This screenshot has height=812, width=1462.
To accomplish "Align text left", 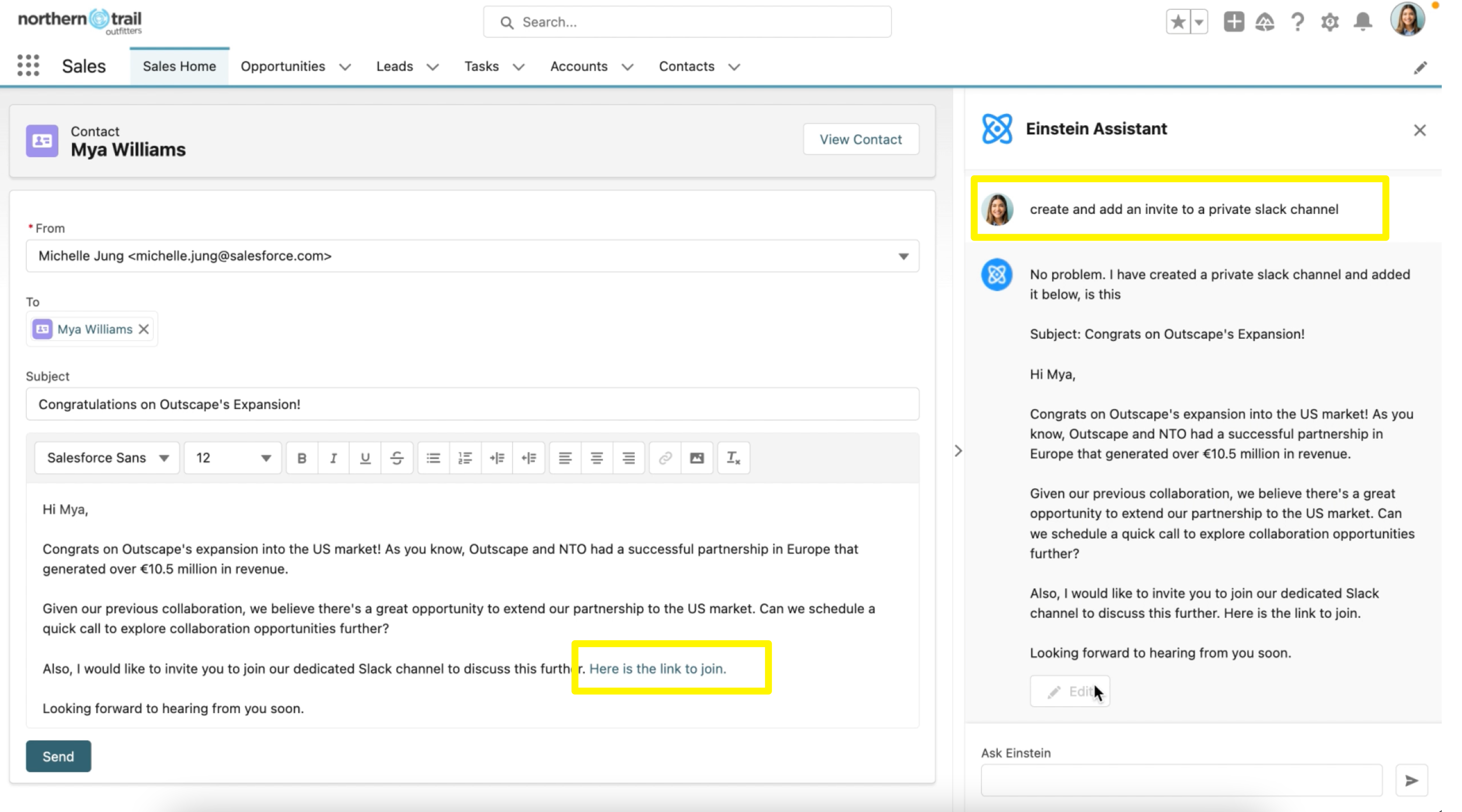I will (565, 458).
